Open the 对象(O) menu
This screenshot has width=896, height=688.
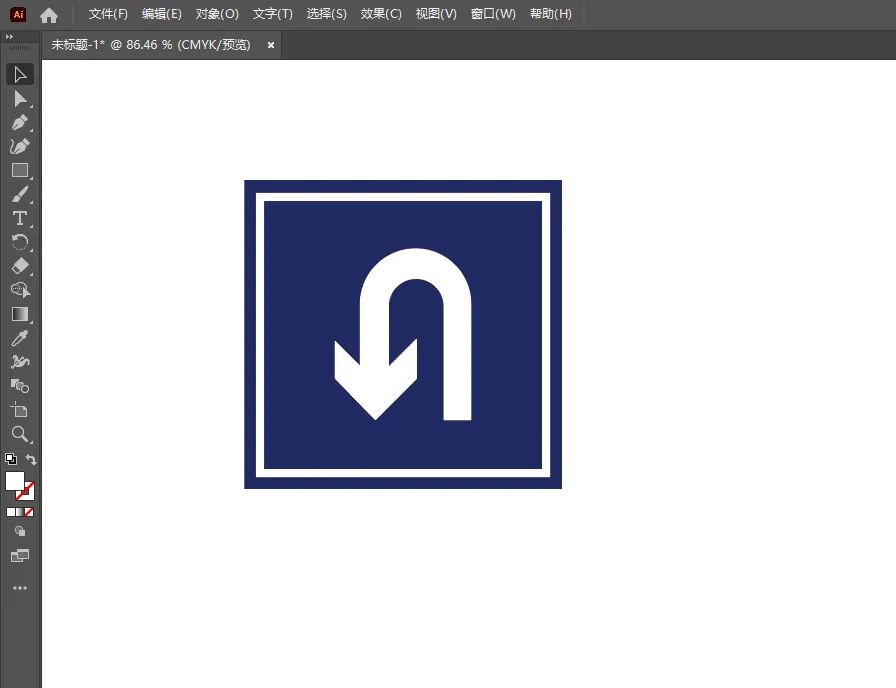(217, 14)
